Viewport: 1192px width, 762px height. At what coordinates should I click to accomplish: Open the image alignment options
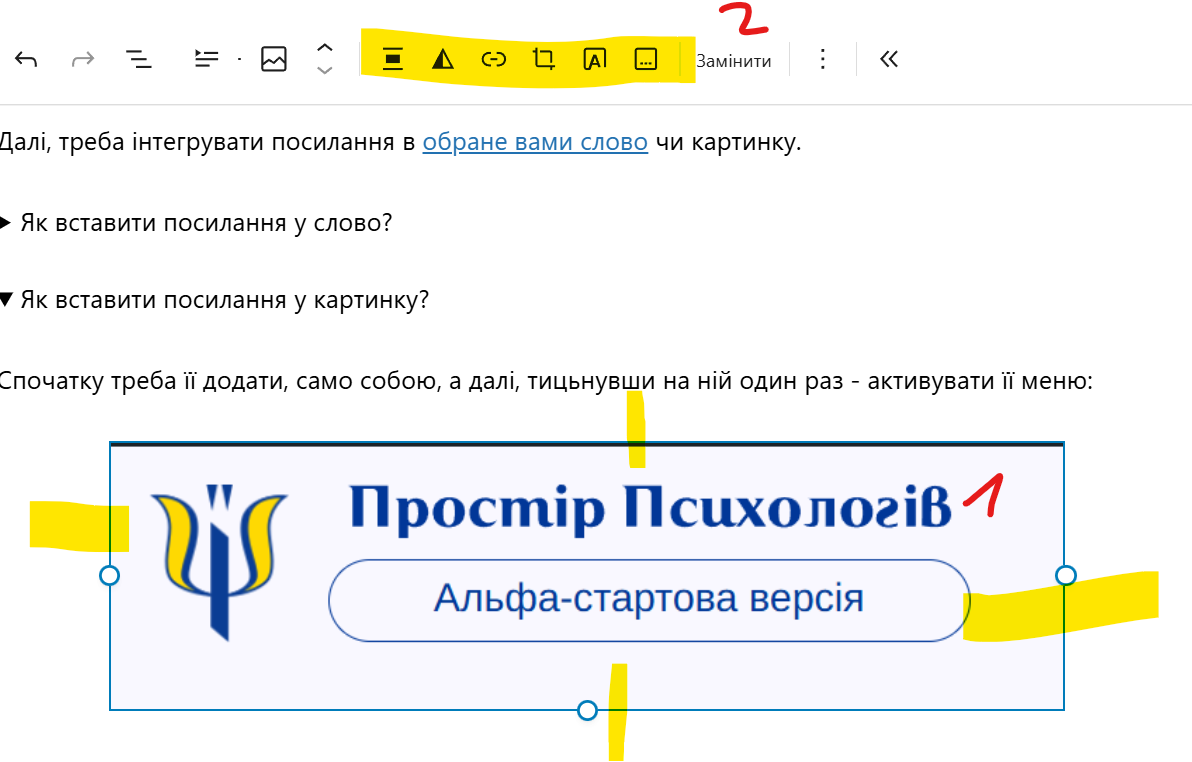(393, 60)
